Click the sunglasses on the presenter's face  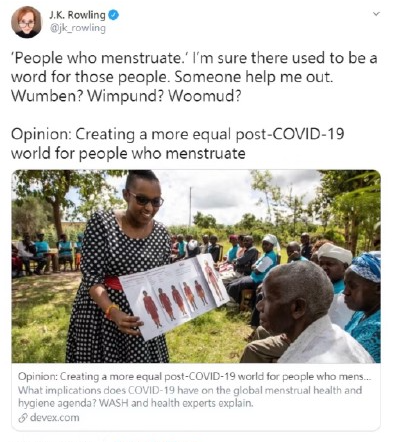tap(146, 199)
